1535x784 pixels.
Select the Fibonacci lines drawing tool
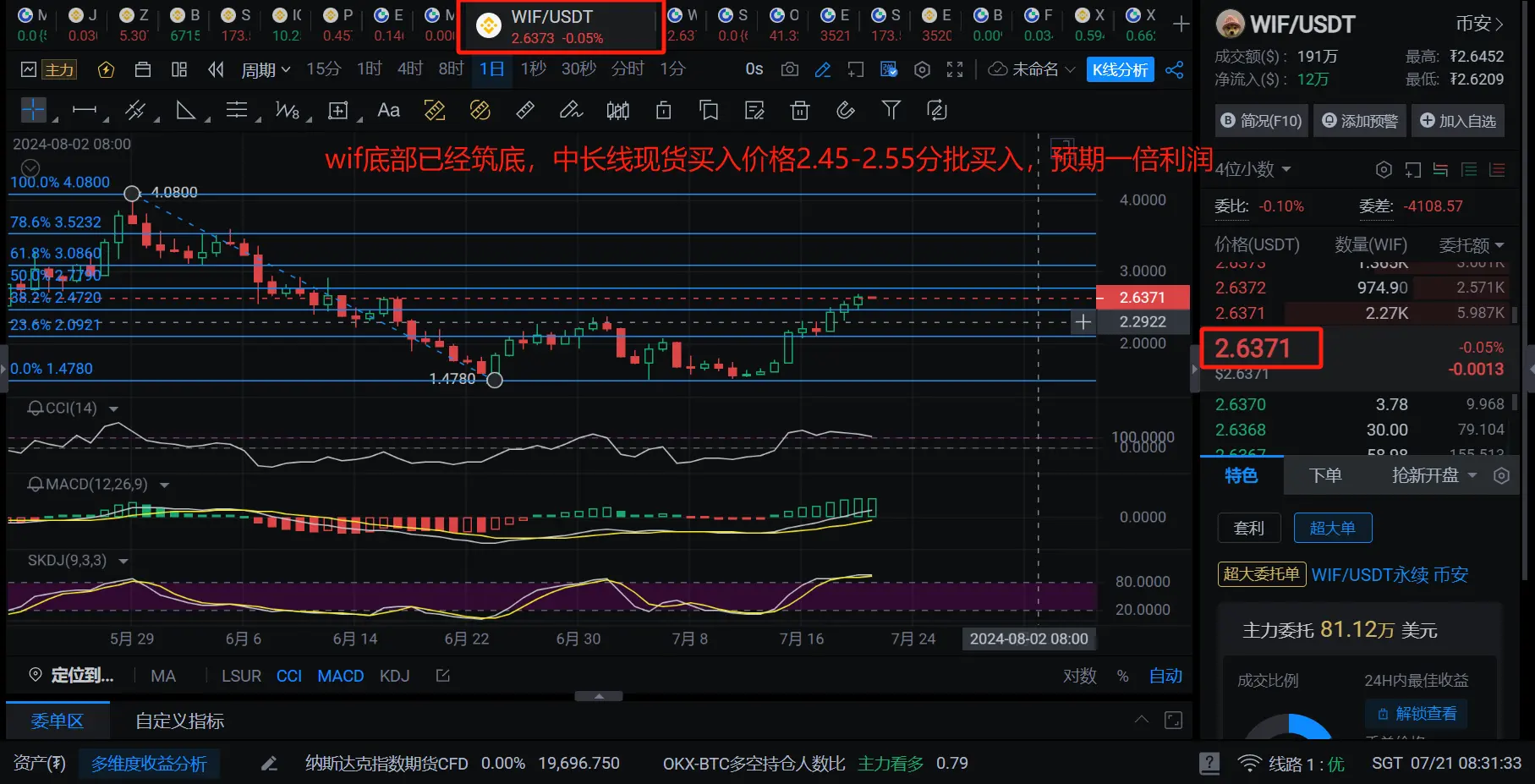coord(237,110)
